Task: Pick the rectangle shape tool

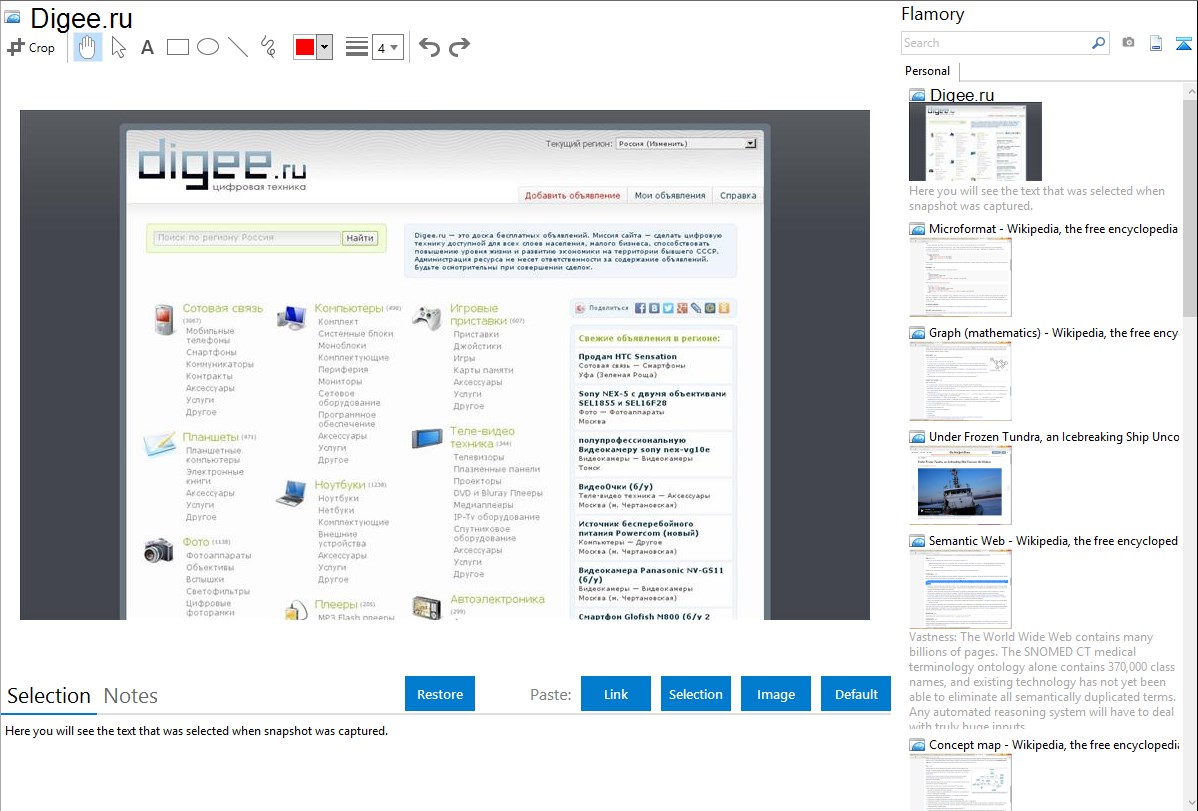Action: click(177, 47)
